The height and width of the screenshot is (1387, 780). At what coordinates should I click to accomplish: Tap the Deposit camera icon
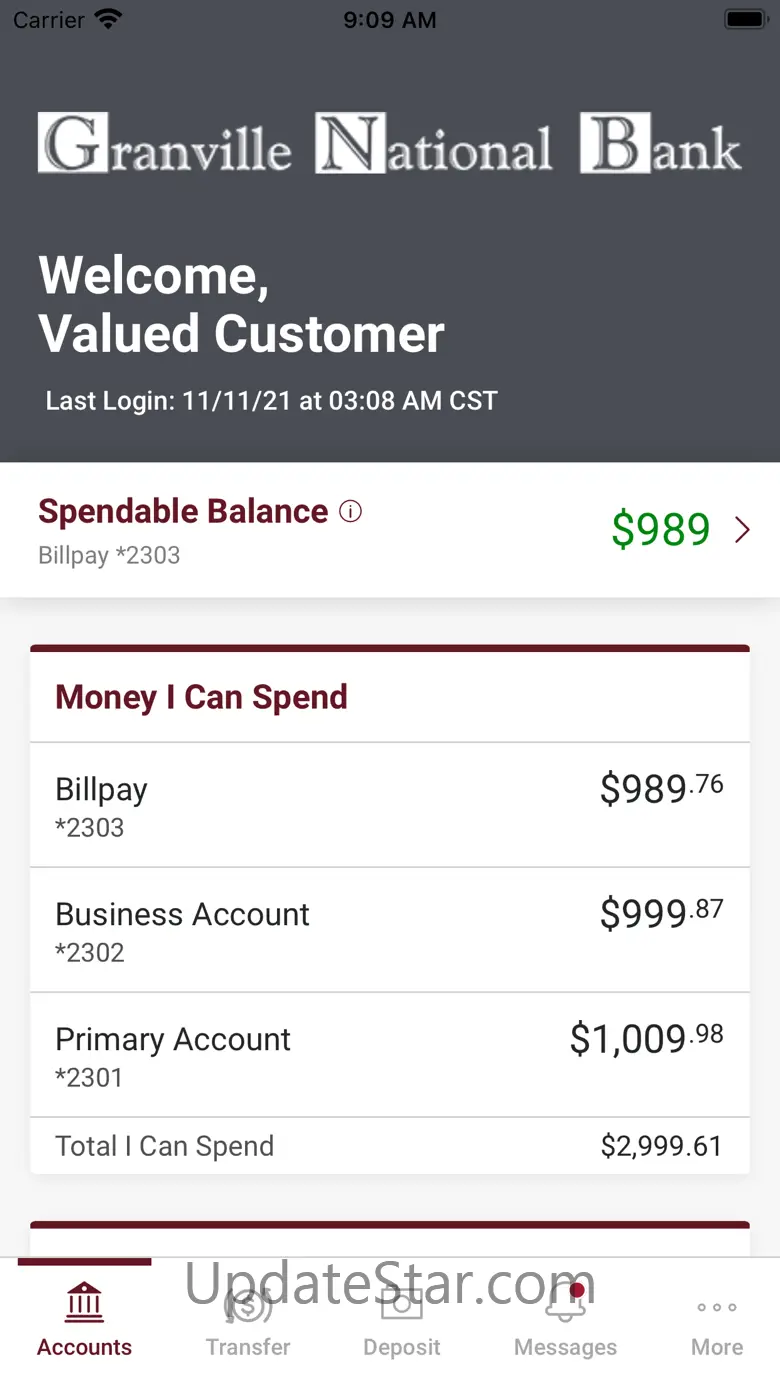[x=402, y=1304]
